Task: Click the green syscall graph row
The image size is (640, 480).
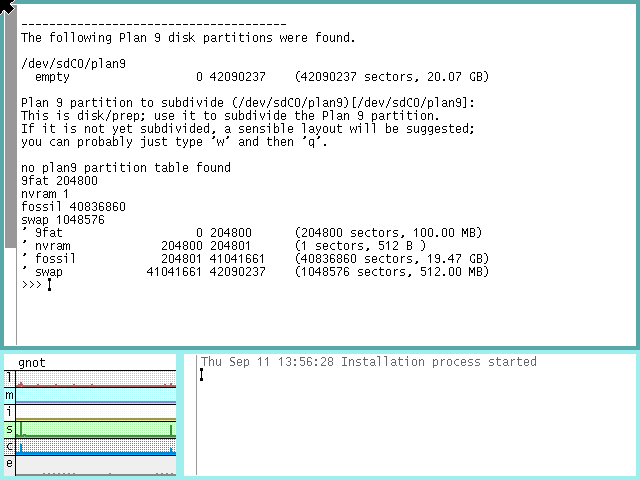Action: 96,429
